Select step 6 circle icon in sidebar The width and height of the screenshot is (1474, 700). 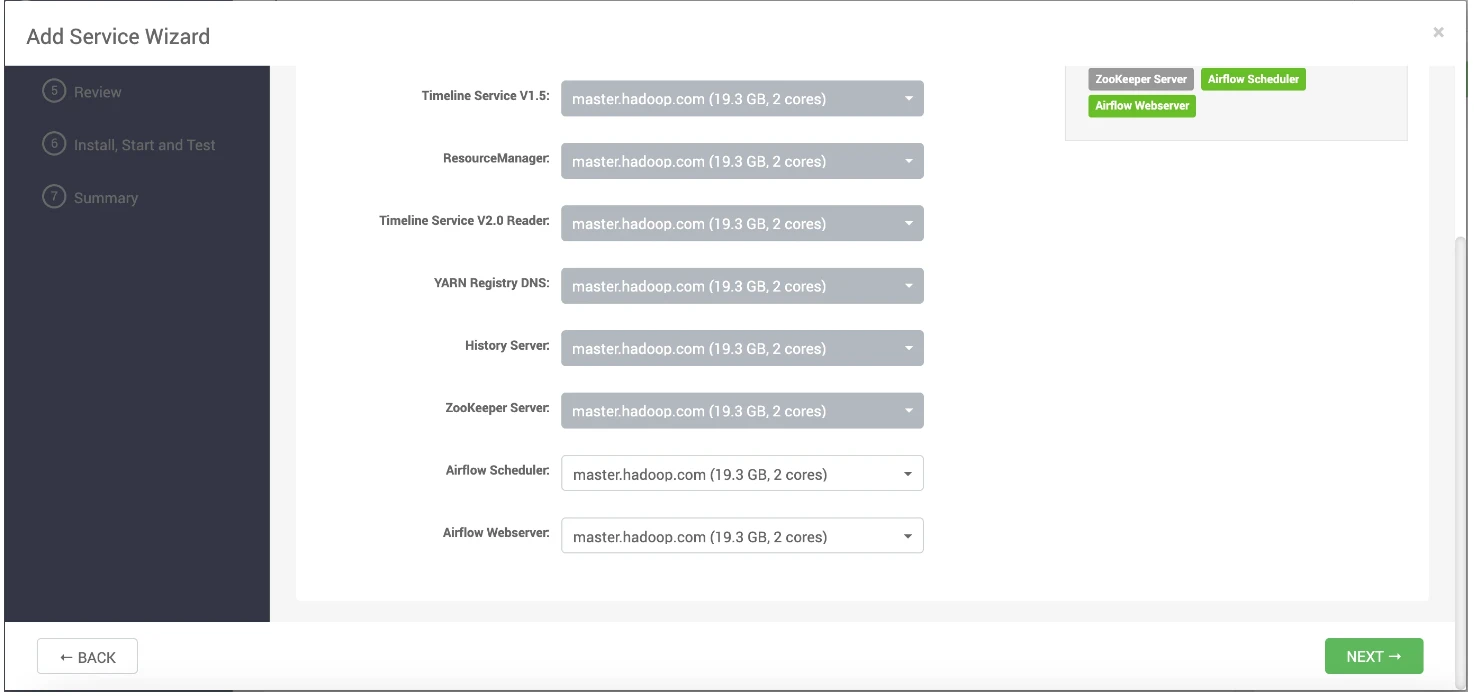coord(54,144)
